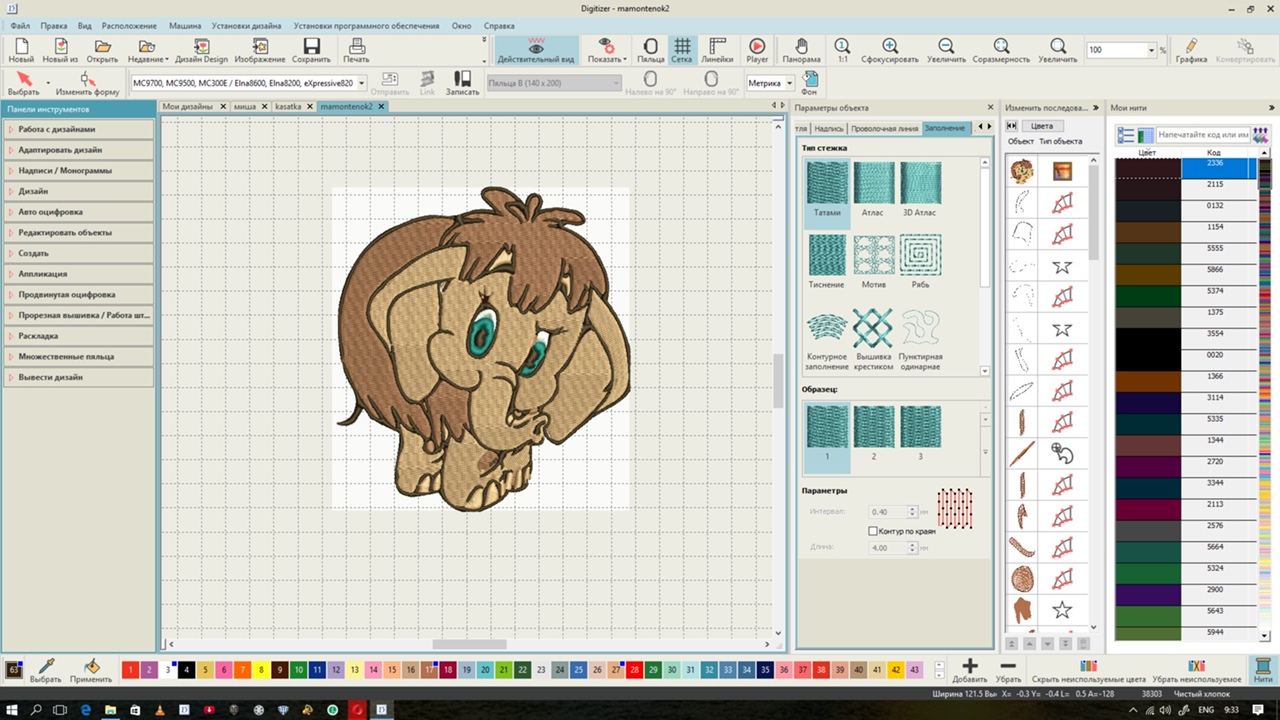Image resolution: width=1280 pixels, height=720 pixels.
Task: Expand the Аппликация toolbox section
Action: (78, 274)
